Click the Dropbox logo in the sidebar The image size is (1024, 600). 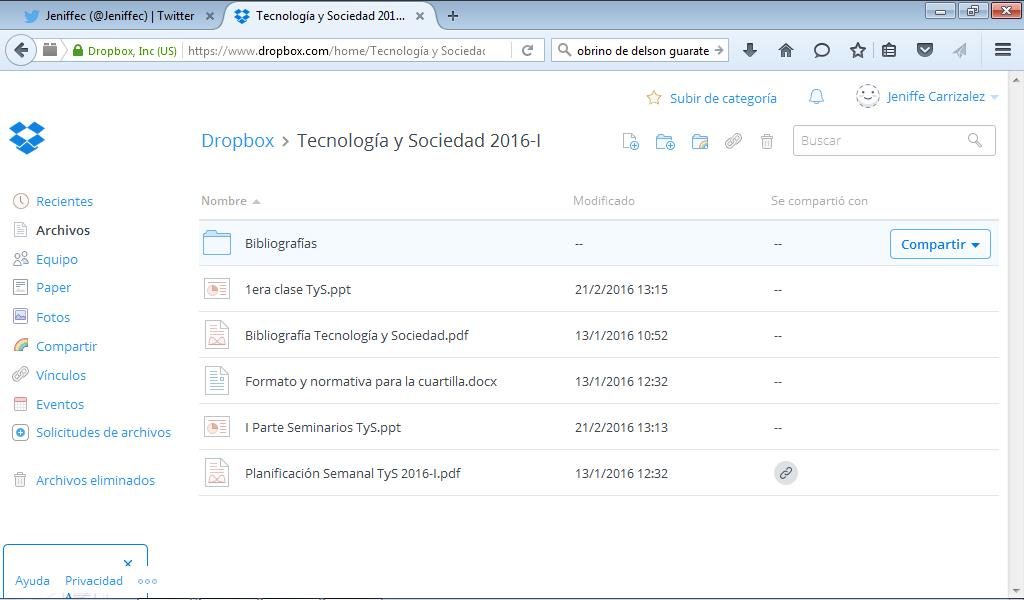(x=27, y=138)
